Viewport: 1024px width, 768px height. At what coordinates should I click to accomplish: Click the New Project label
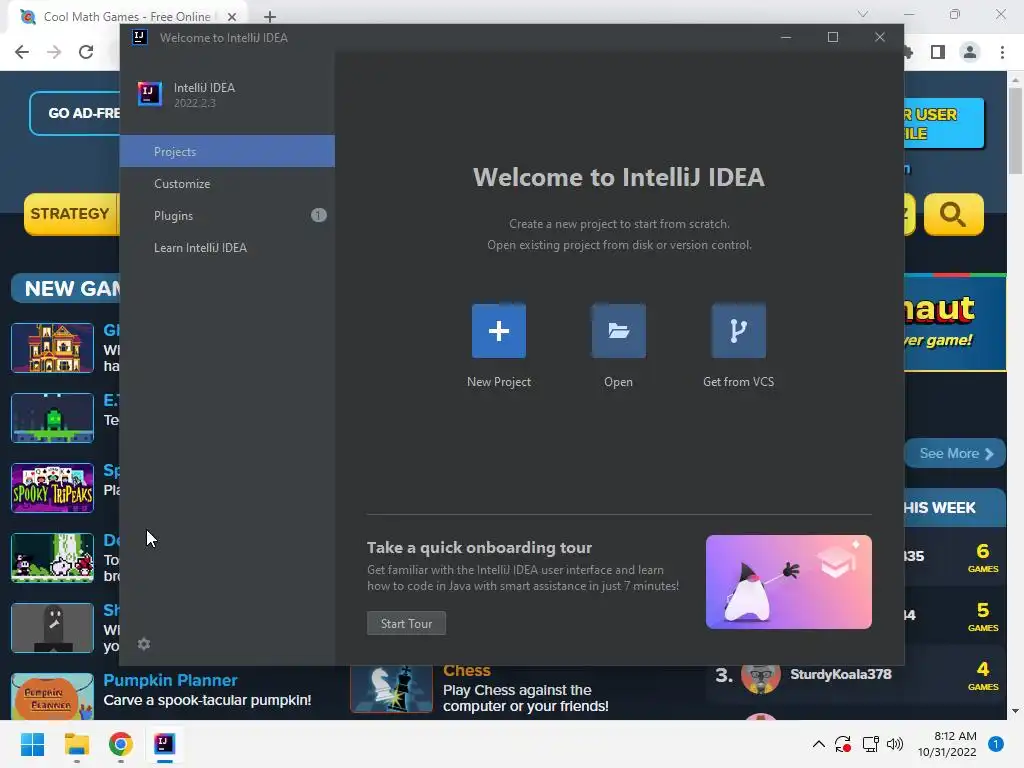coord(499,381)
